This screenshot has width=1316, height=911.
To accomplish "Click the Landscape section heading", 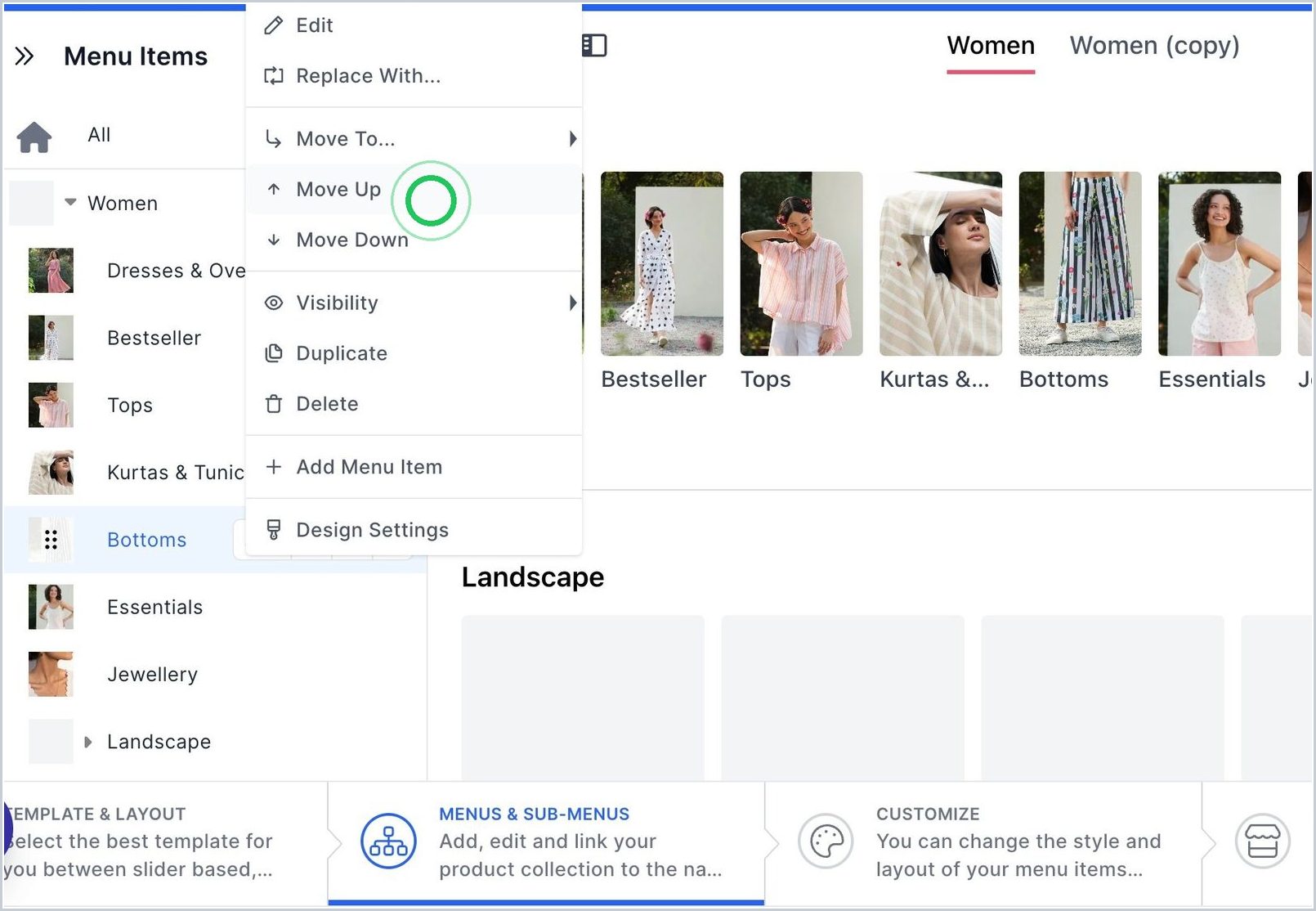I will [x=533, y=577].
